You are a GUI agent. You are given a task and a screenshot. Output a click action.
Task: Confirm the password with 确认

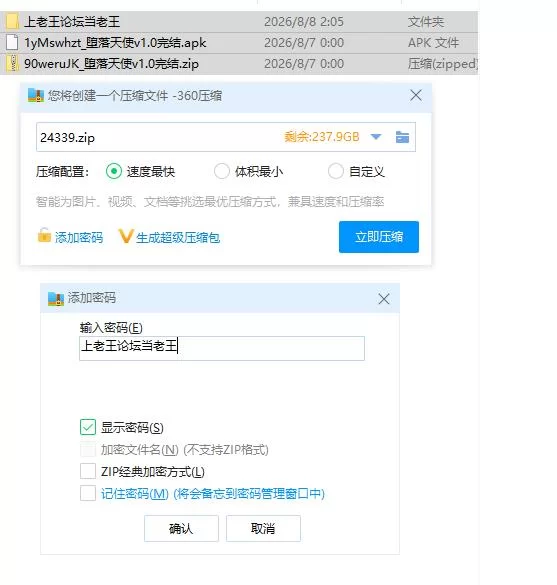[x=181, y=528]
